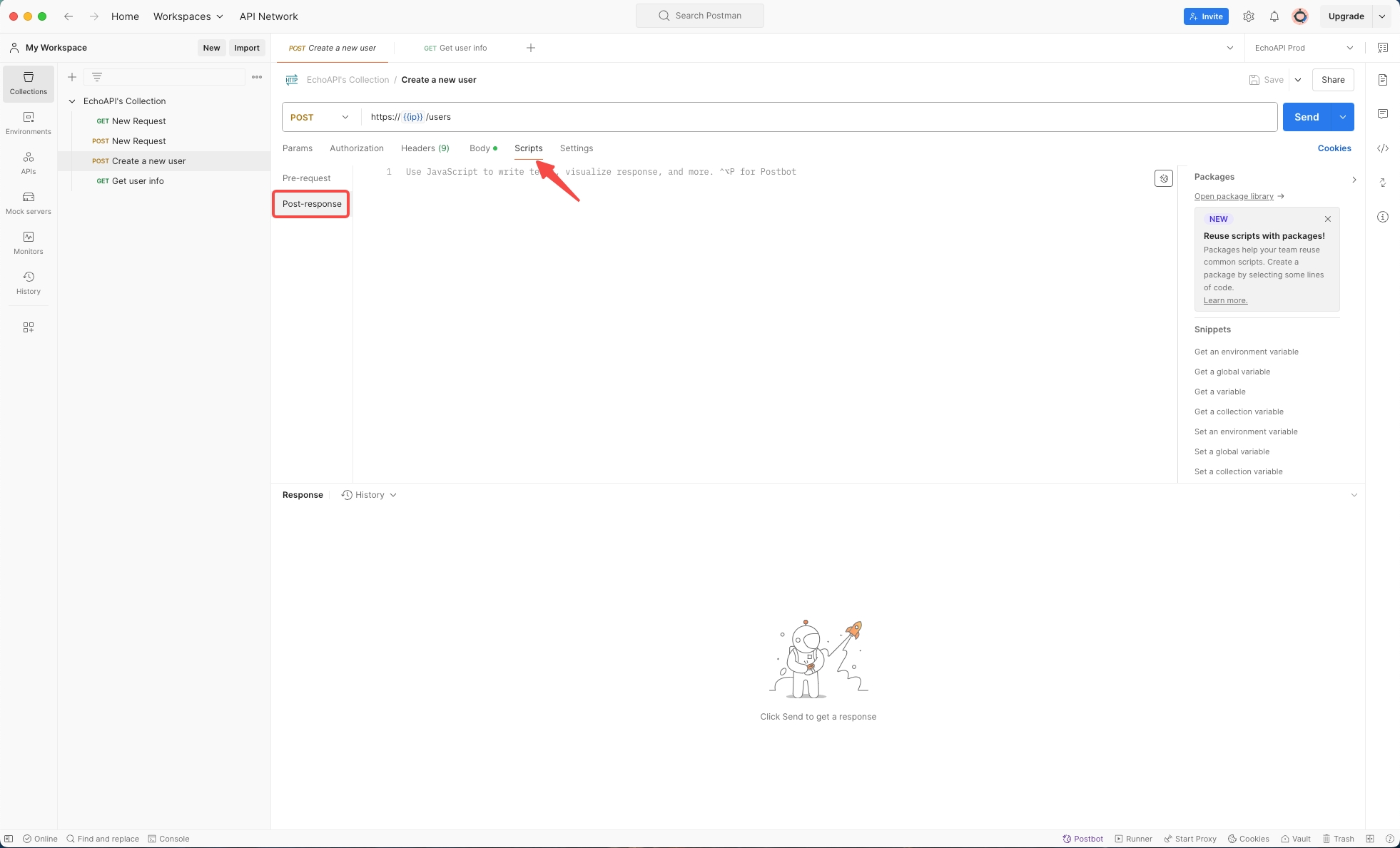This screenshot has height=848, width=1400.
Task: Toggle the sidebar icon in the status bar
Action: pos(9,839)
